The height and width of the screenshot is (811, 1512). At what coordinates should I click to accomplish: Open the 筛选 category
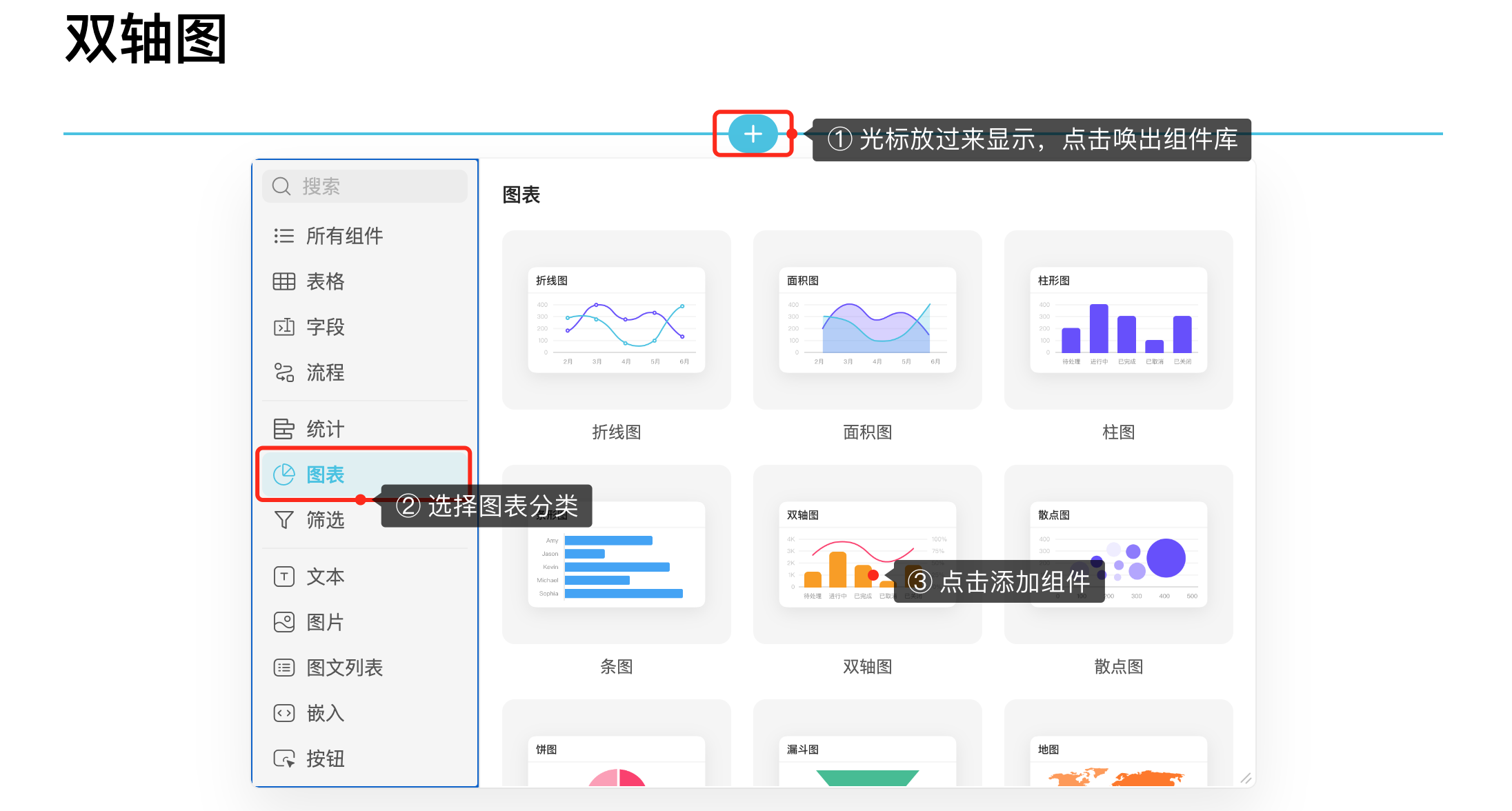[x=365, y=520]
